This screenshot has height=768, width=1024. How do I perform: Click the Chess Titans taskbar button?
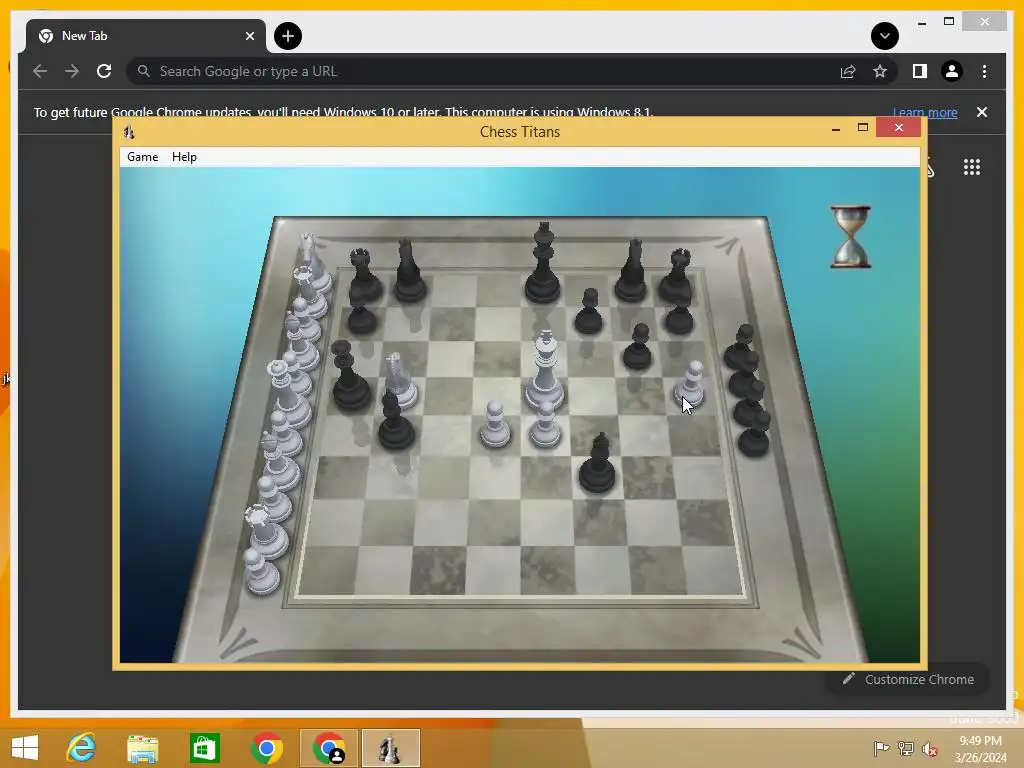point(391,748)
